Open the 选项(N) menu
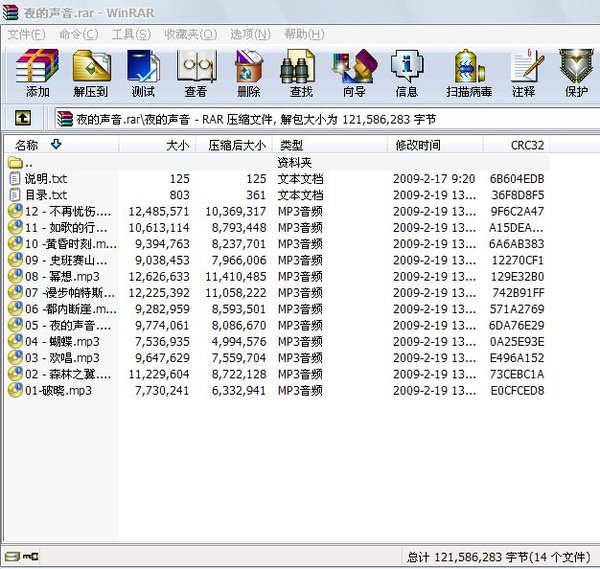This screenshot has height=569, width=600. pyautogui.click(x=250, y=34)
